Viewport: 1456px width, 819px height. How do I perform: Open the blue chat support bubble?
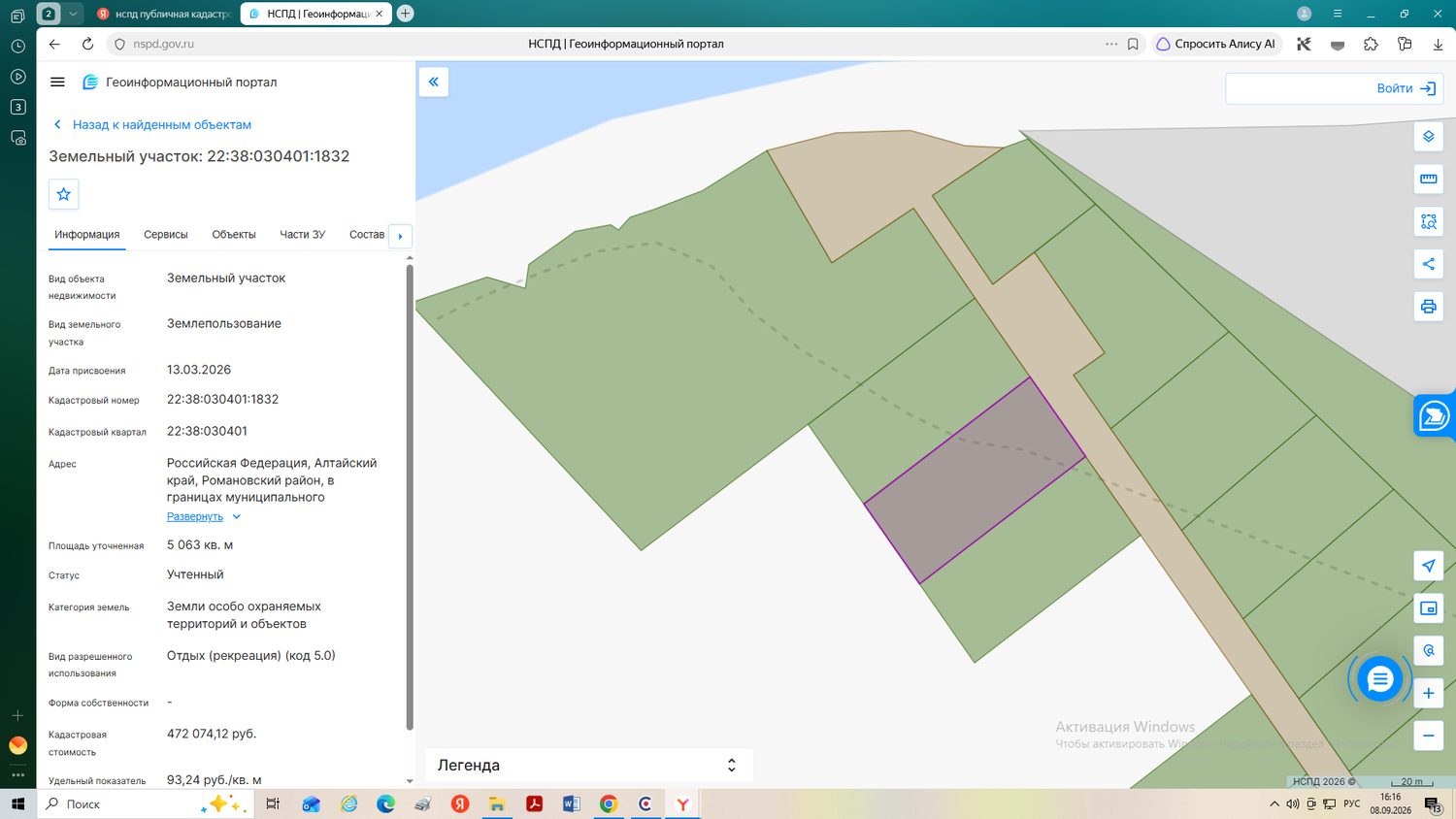(1379, 679)
